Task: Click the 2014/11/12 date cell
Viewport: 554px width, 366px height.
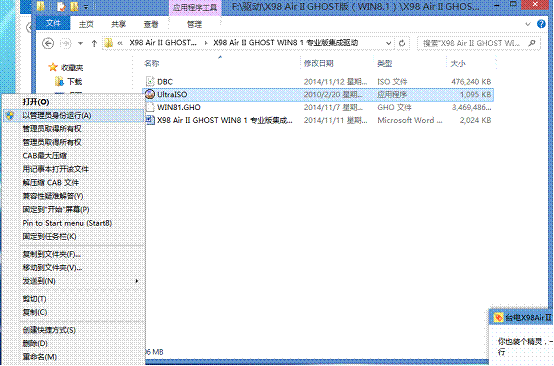Action: [335, 82]
